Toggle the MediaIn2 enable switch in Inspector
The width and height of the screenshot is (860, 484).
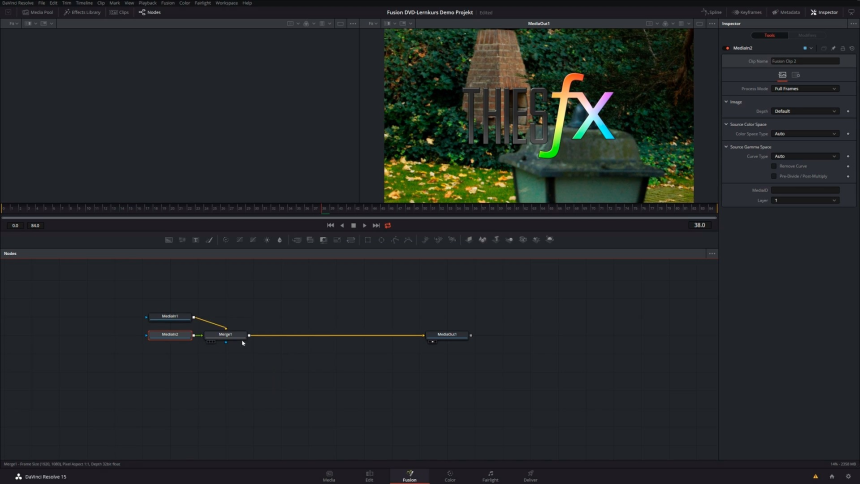click(727, 48)
